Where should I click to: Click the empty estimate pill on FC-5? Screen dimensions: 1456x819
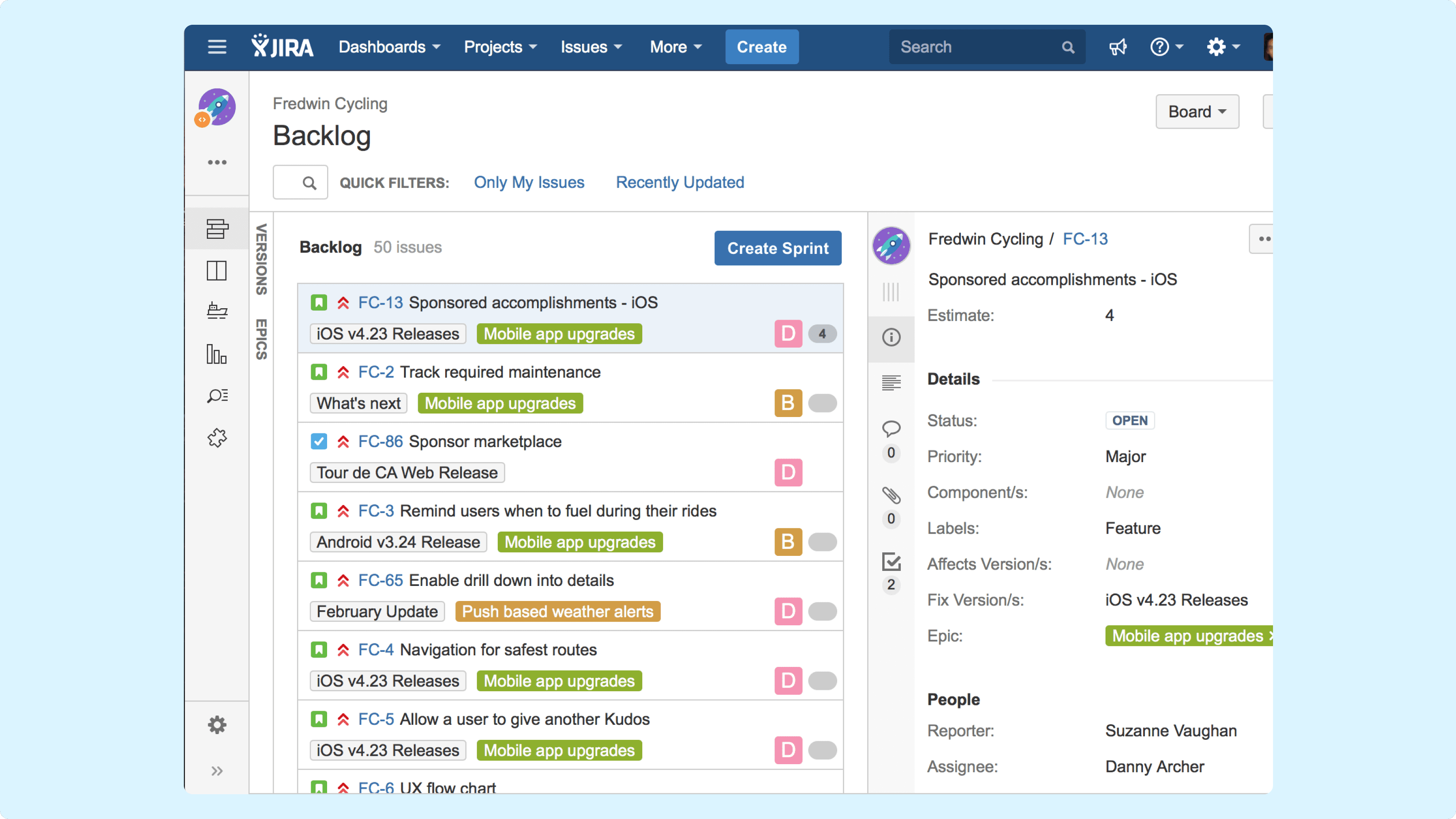[823, 750]
